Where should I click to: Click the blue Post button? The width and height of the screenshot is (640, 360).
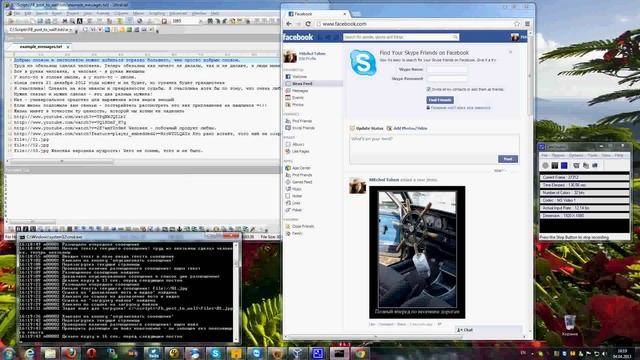(x=508, y=159)
